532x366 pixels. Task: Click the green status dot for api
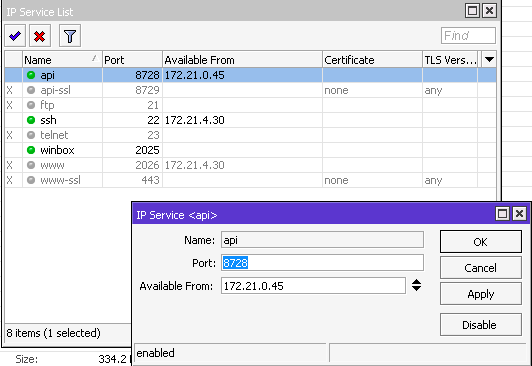(31, 75)
